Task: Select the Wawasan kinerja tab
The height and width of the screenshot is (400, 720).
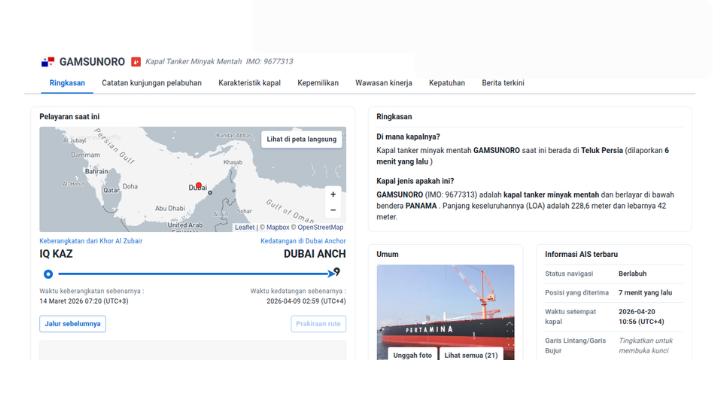Action: click(x=386, y=82)
